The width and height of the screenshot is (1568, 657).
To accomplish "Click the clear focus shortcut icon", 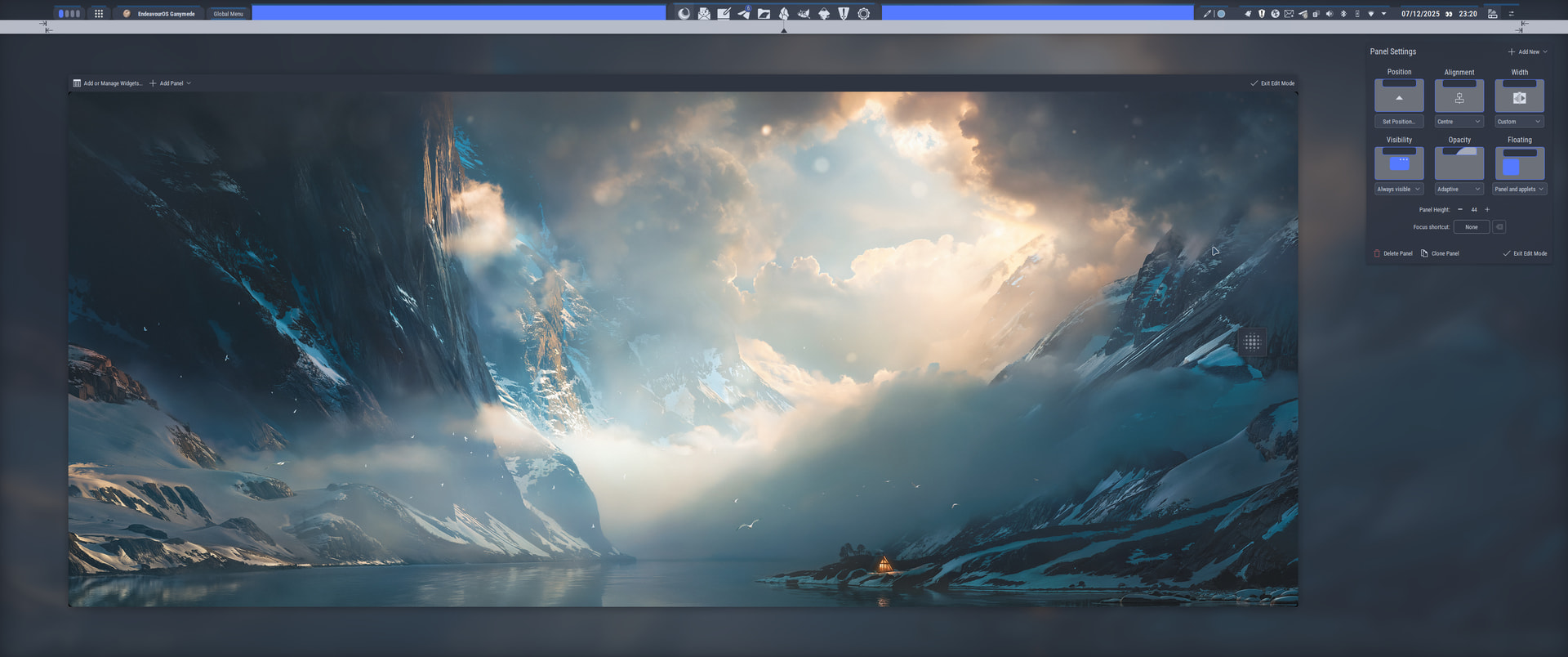I will (x=1499, y=227).
